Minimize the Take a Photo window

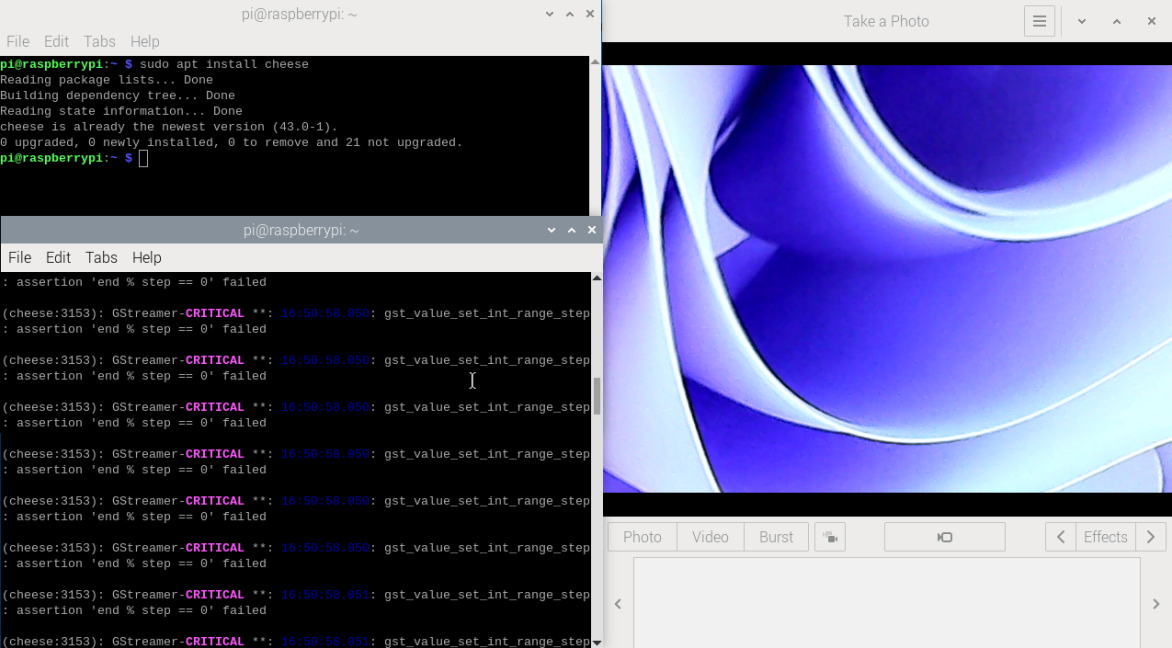coord(1082,22)
